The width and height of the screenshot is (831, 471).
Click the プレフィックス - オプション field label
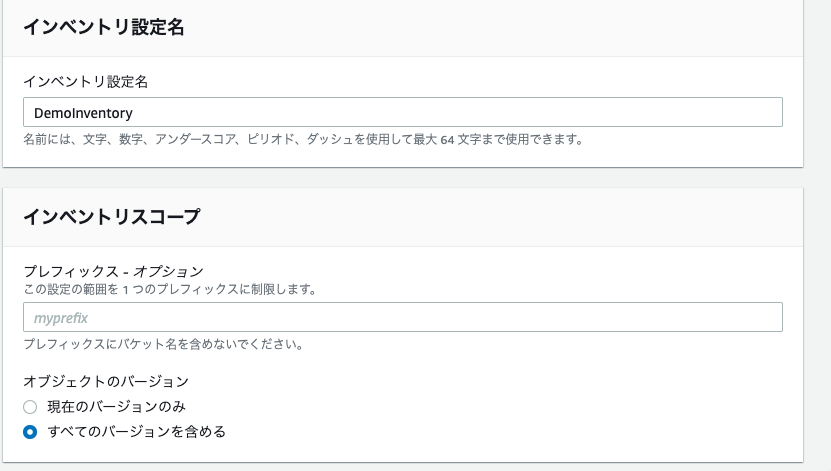[113, 271]
